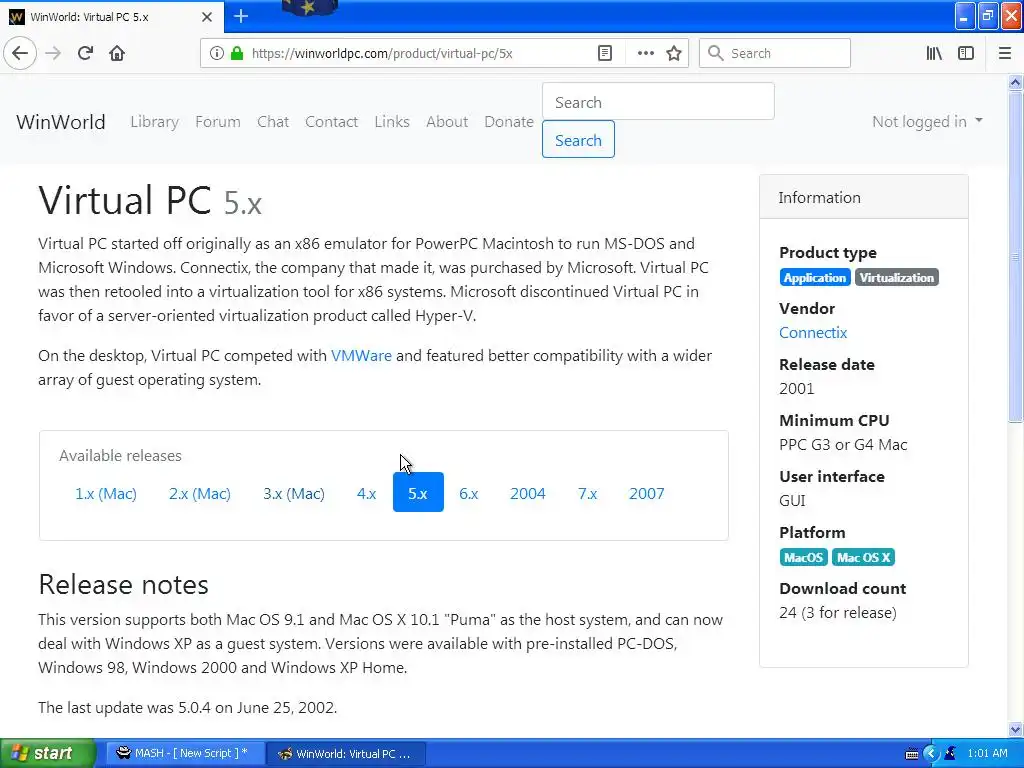Go back to the previous page

pyautogui.click(x=20, y=53)
